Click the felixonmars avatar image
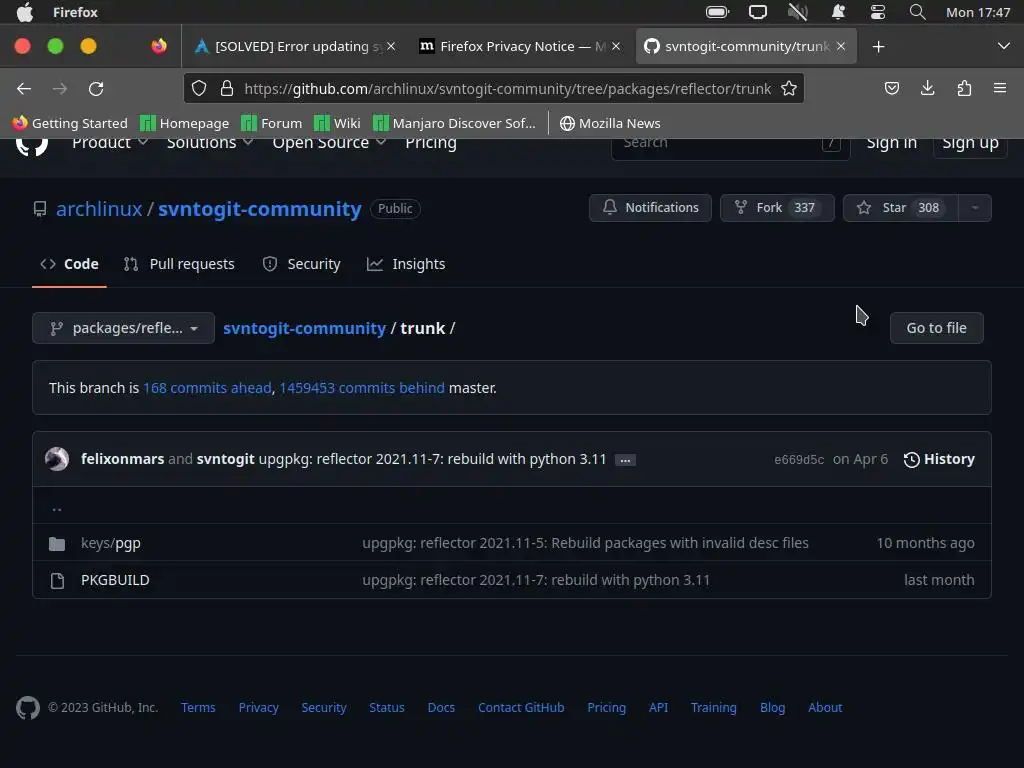 coord(57,459)
